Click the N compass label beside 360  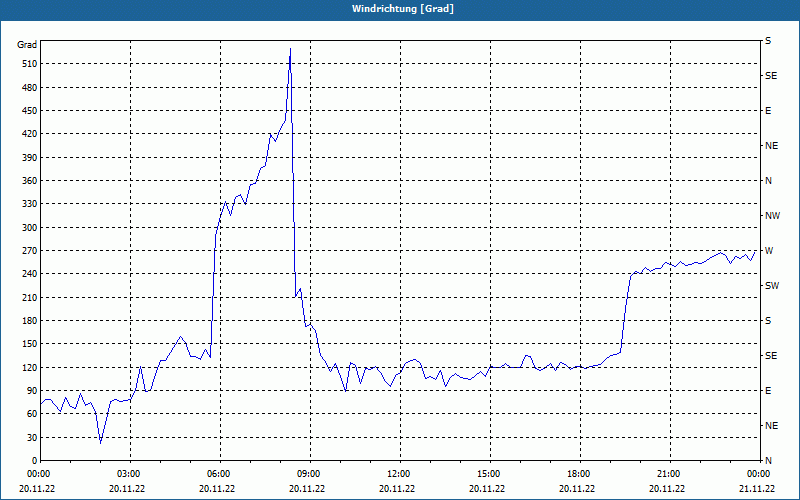click(768, 181)
